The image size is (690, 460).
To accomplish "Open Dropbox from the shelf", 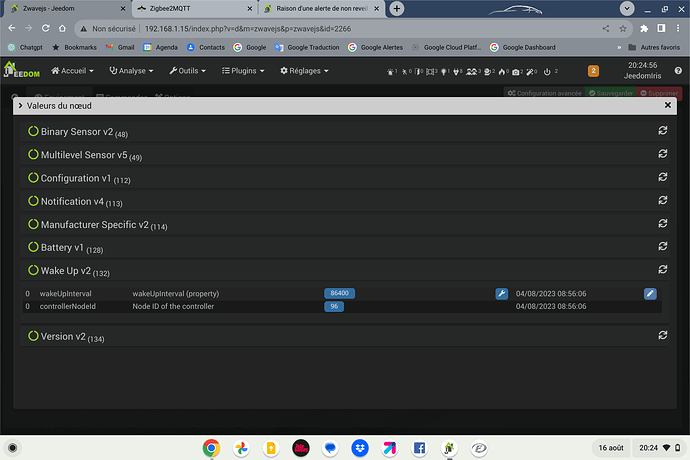I will pos(360,448).
